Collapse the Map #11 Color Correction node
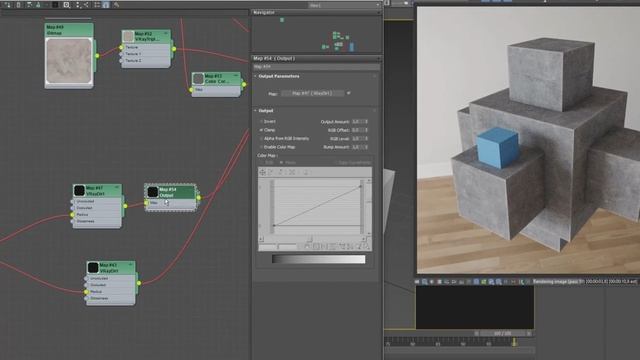This screenshot has width=640, height=360. (236, 76)
